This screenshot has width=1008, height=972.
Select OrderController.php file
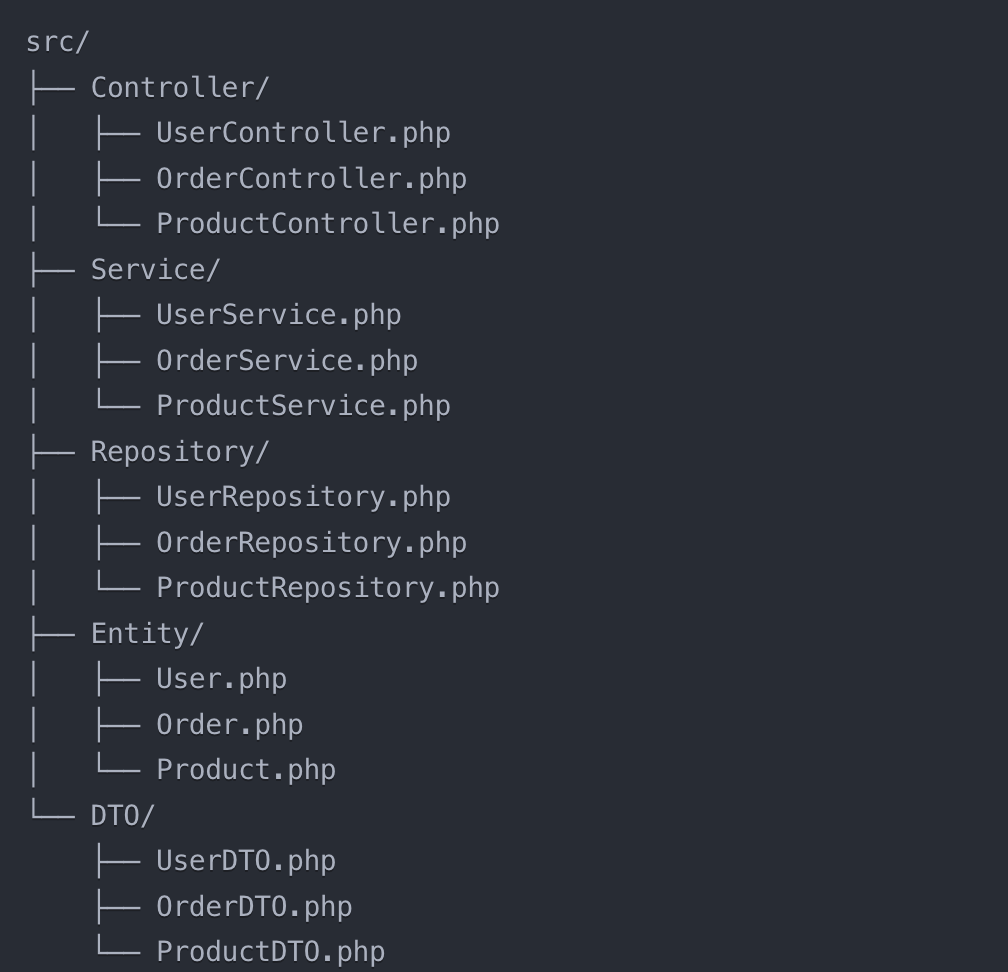click(312, 179)
